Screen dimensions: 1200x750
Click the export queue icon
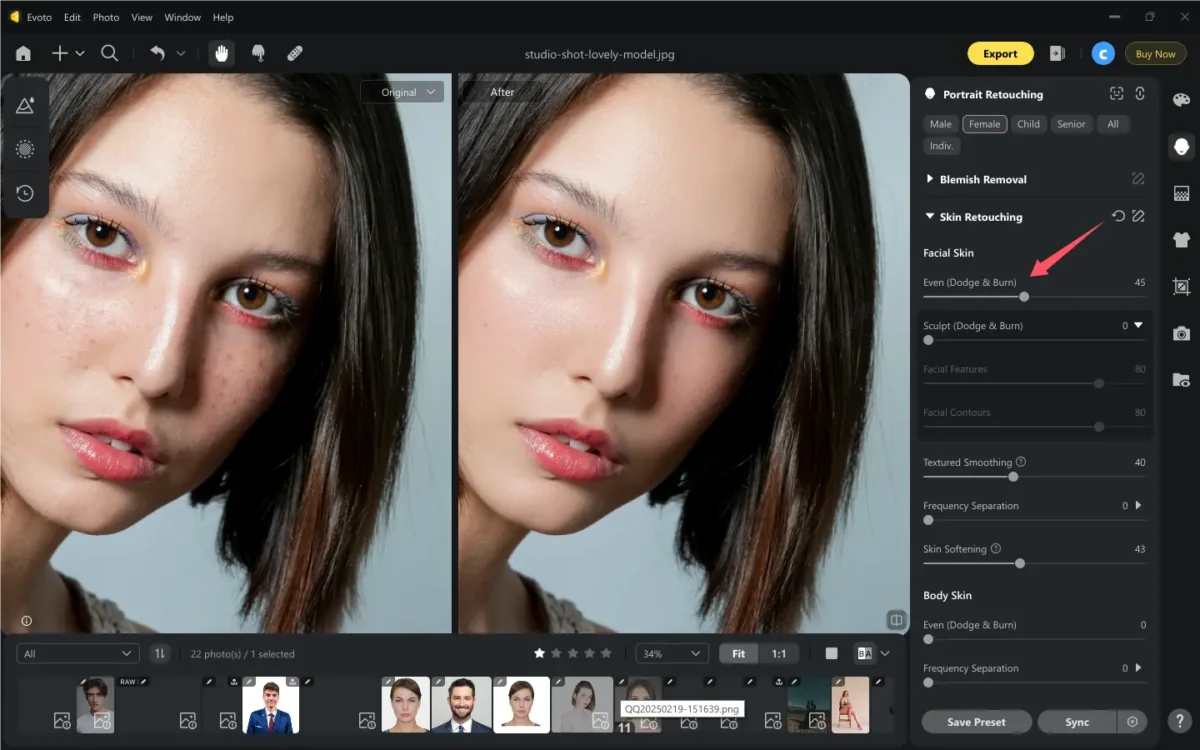pos(1056,54)
